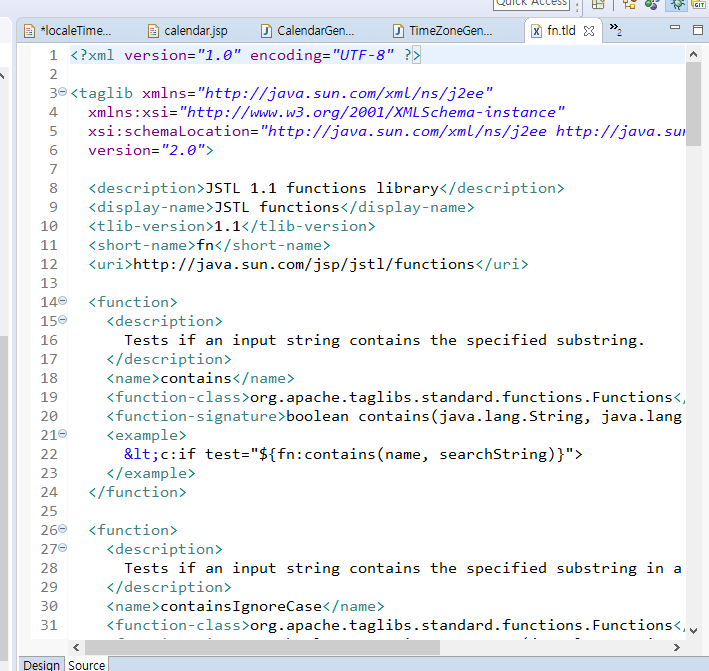Viewport: 709px width, 671px height.
Task: Click the TimeZoneGen Java file icon
Action: tap(398, 31)
